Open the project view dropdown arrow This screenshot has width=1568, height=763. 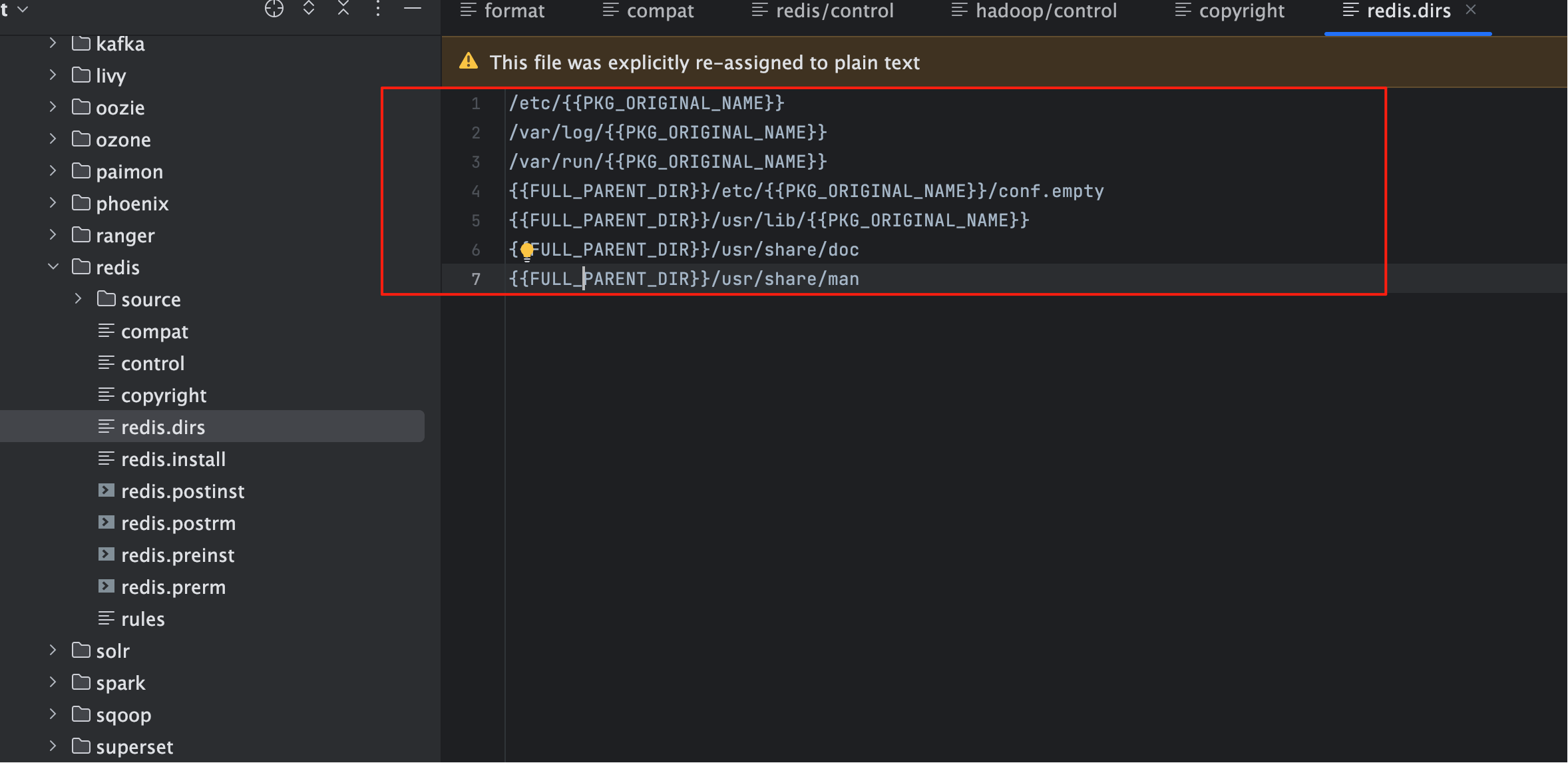click(23, 10)
